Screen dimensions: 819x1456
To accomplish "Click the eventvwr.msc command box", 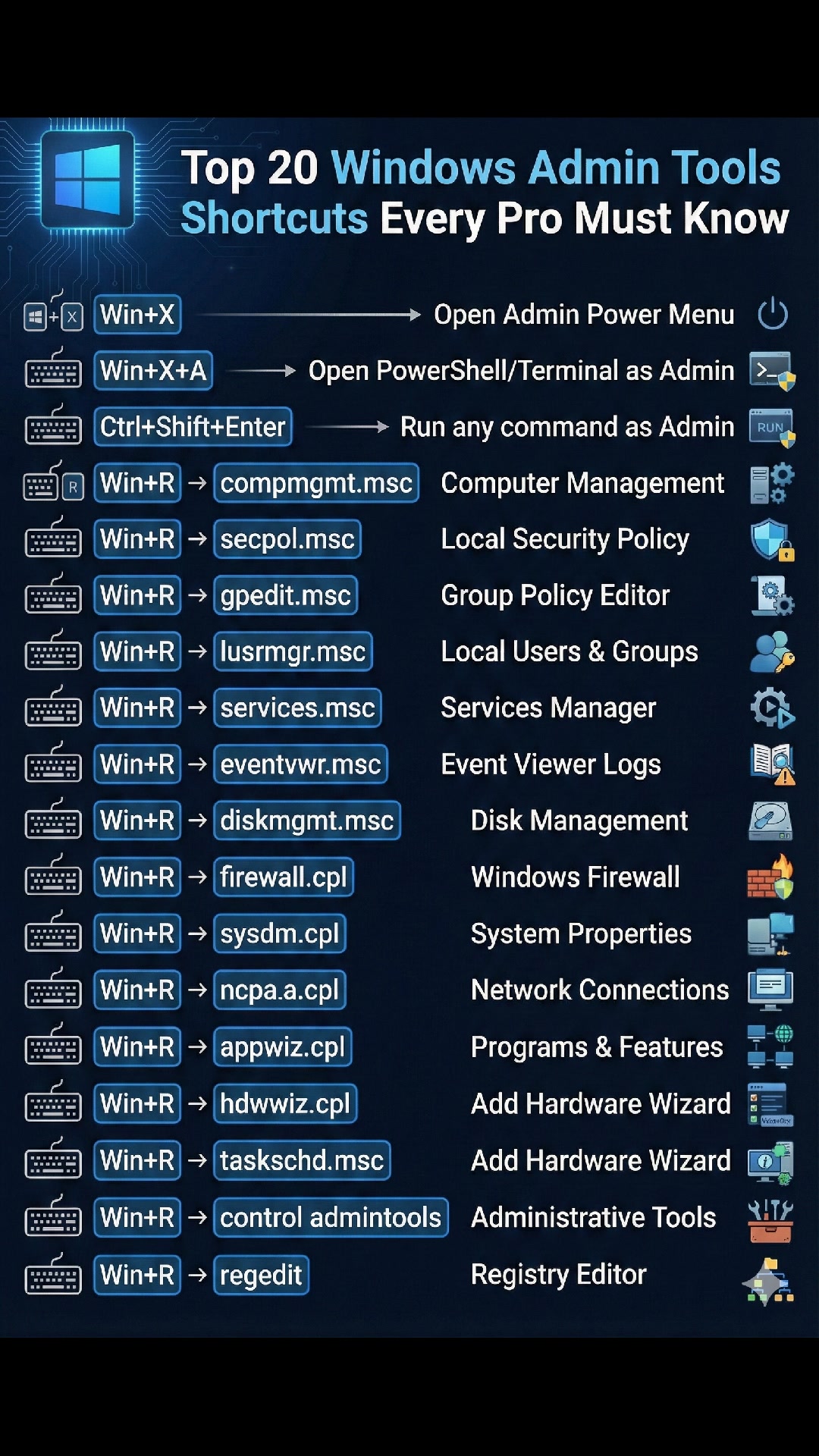I will click(x=300, y=764).
